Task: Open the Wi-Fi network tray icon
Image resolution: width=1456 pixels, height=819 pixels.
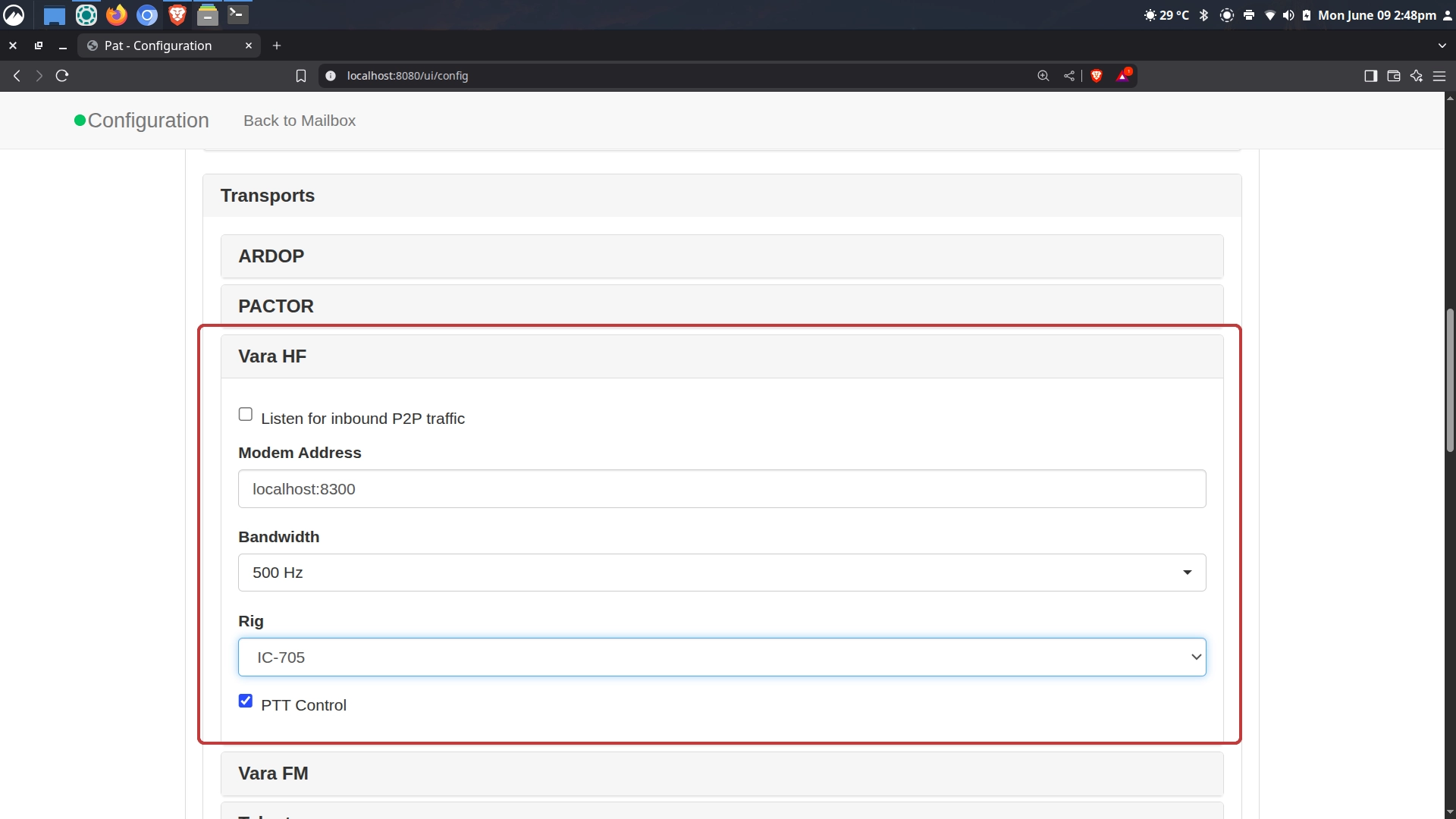Action: click(1269, 15)
